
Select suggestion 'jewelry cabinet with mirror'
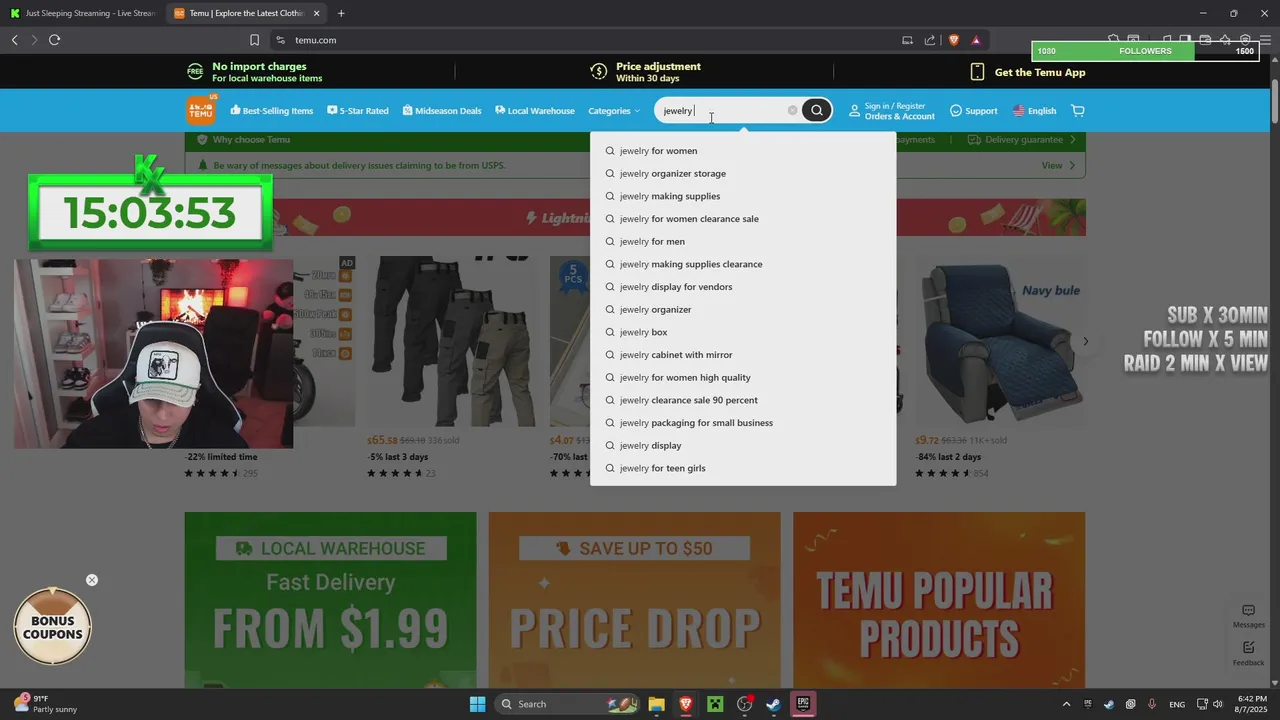click(x=743, y=355)
